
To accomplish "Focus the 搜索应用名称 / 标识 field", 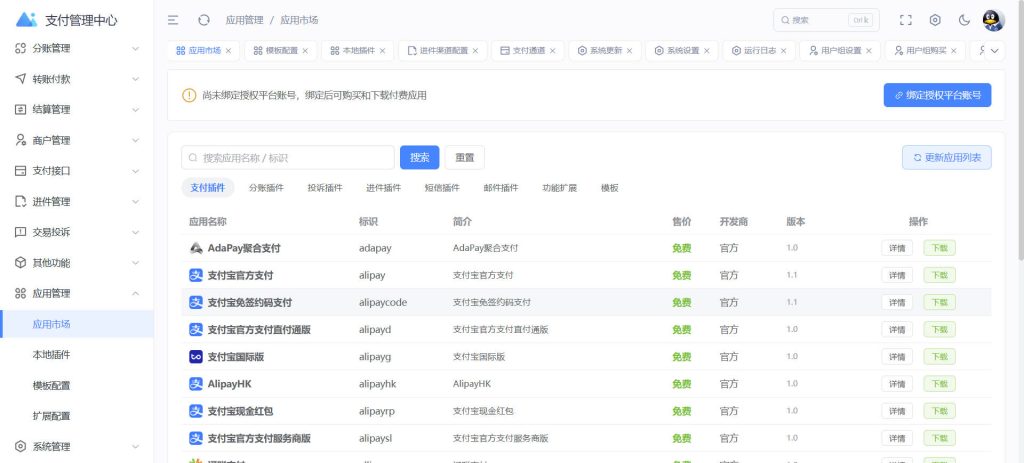I will pos(288,157).
